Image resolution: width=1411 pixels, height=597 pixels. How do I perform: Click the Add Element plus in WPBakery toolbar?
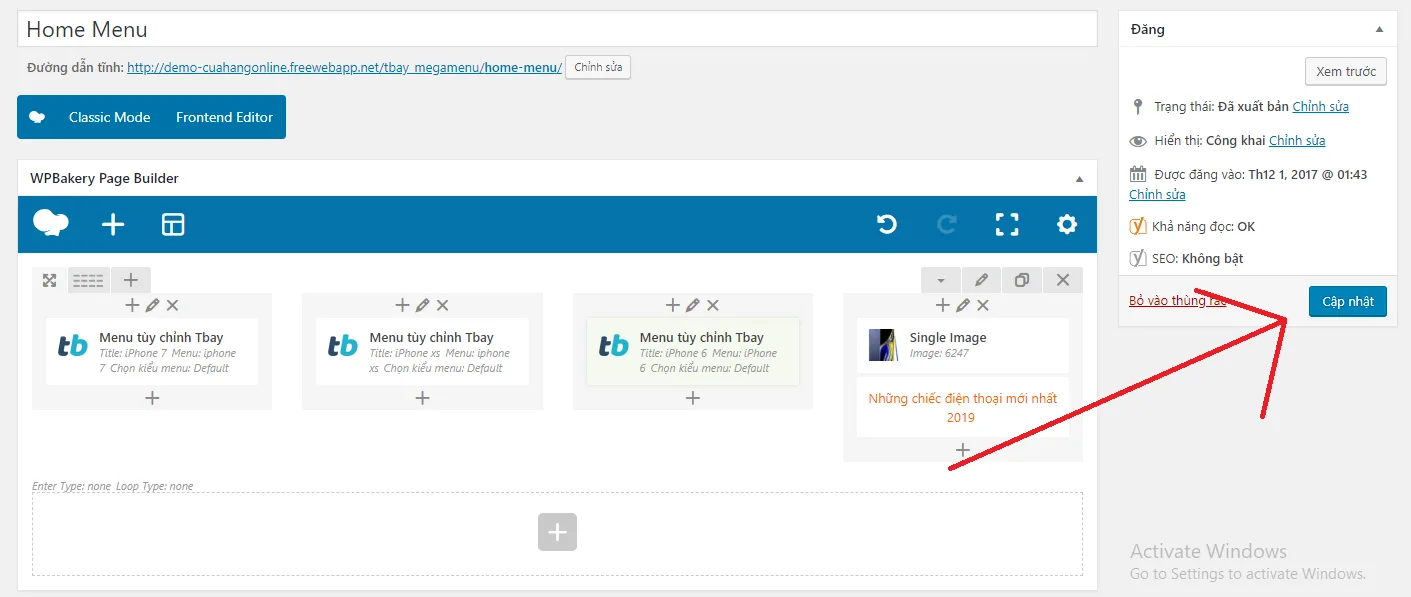tap(113, 224)
